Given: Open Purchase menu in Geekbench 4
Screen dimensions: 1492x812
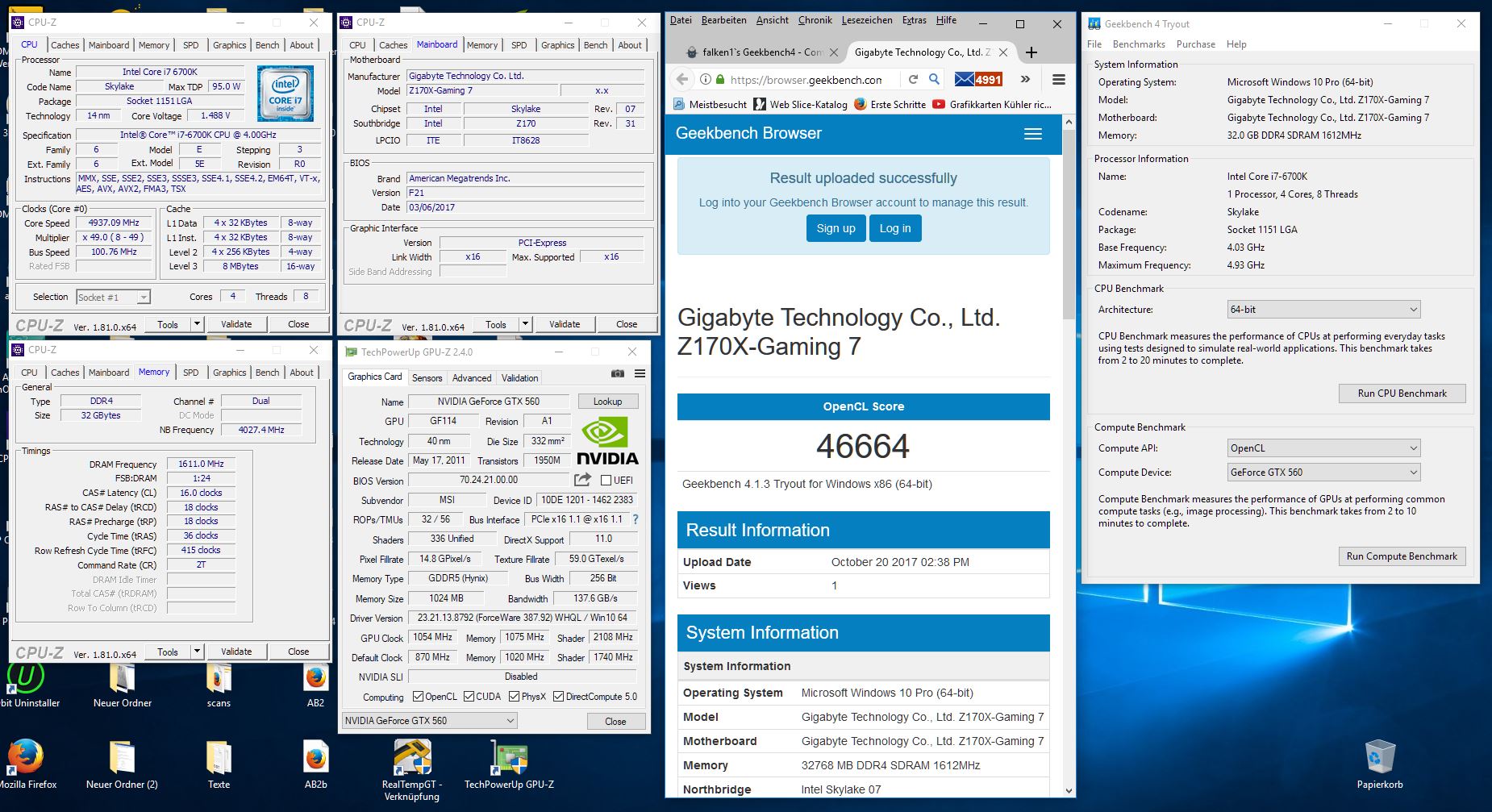Looking at the screenshot, I should (x=1195, y=44).
